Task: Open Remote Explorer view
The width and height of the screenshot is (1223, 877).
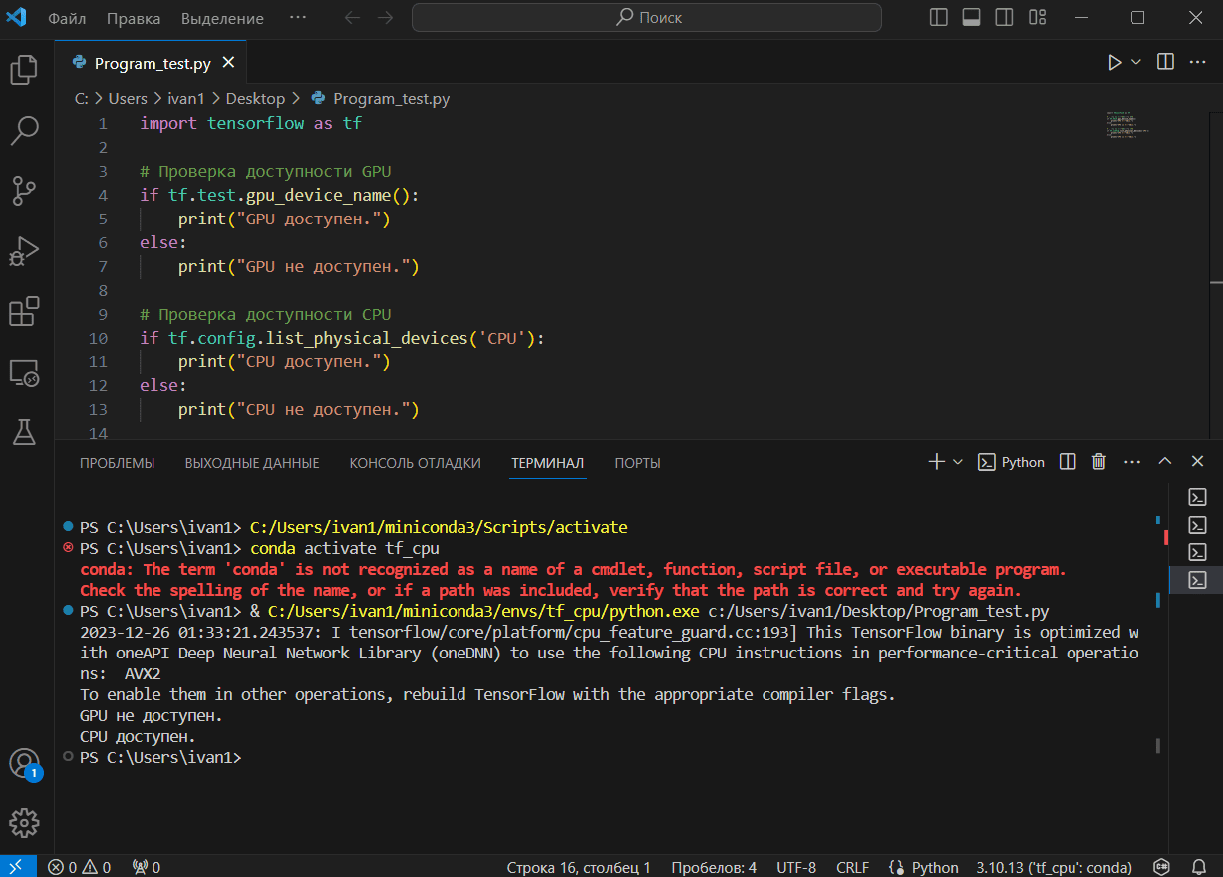Action: pos(24,373)
